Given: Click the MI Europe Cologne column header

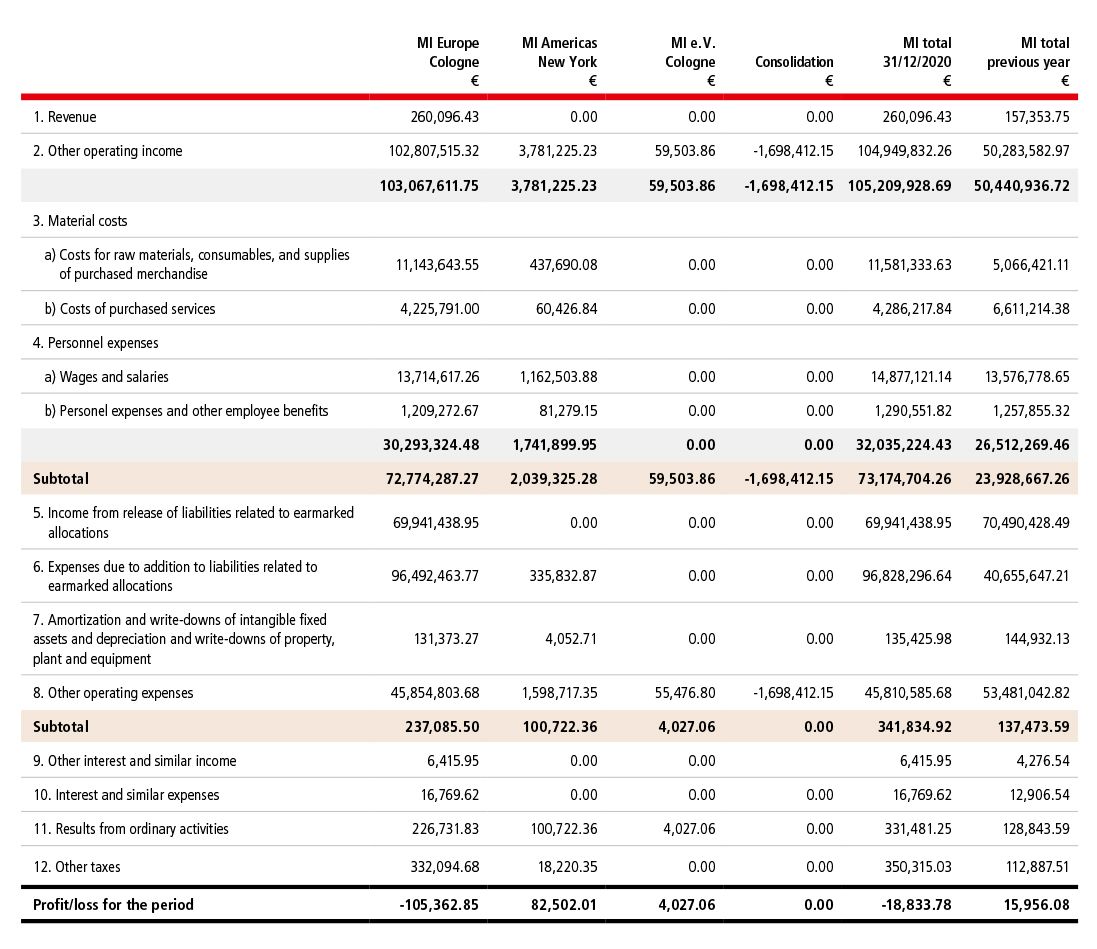Looking at the screenshot, I should coord(447,61).
